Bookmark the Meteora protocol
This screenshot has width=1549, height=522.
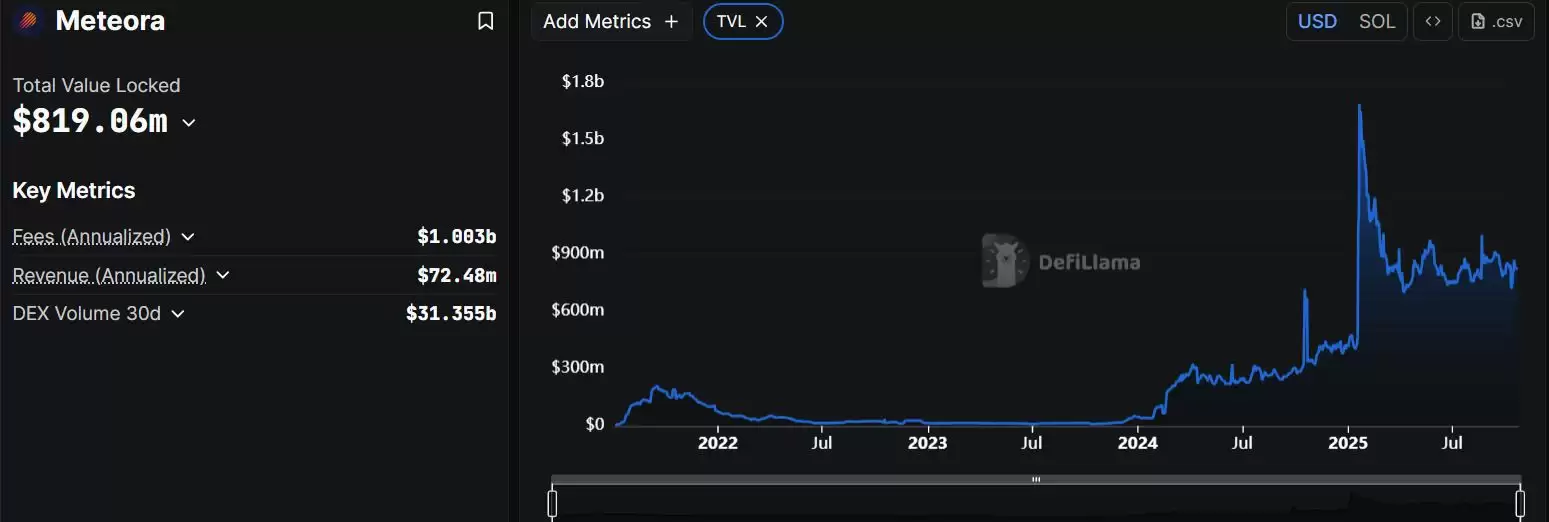pyautogui.click(x=486, y=21)
